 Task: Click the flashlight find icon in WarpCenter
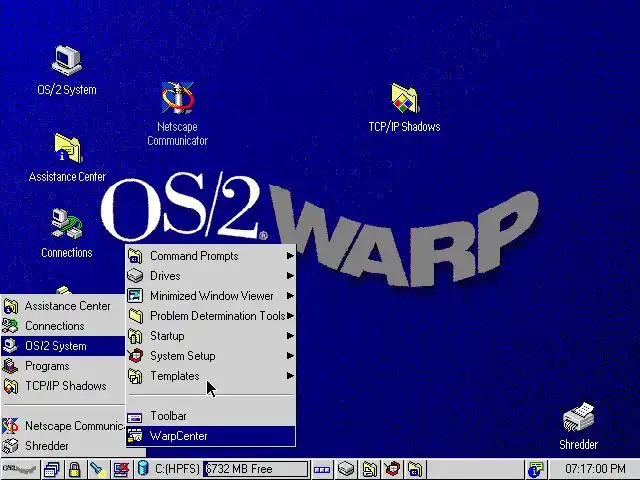(x=98, y=469)
